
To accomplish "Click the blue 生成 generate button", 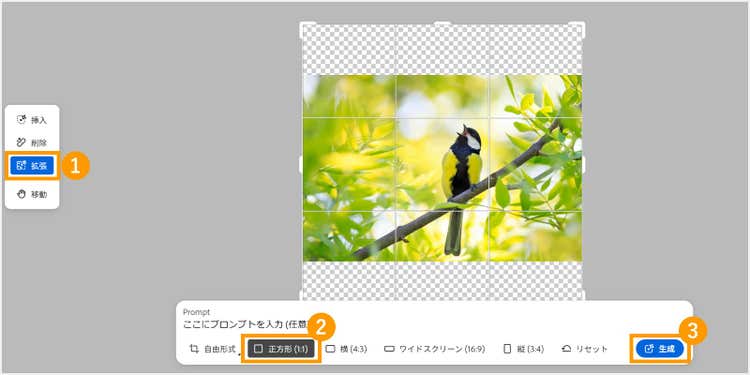I will coord(660,349).
